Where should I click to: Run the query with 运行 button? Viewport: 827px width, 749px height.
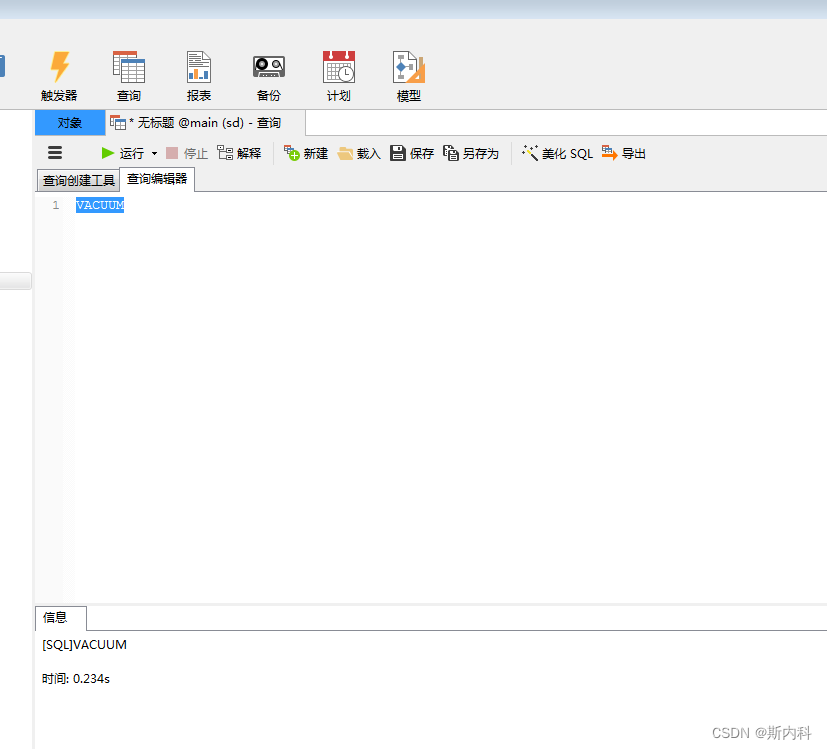click(x=122, y=153)
